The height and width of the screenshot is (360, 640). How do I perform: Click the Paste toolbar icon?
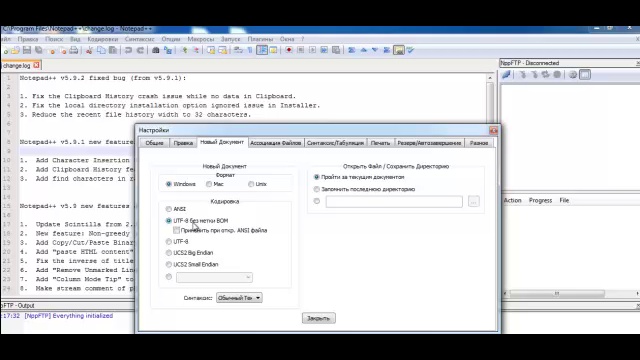pos(113,50)
